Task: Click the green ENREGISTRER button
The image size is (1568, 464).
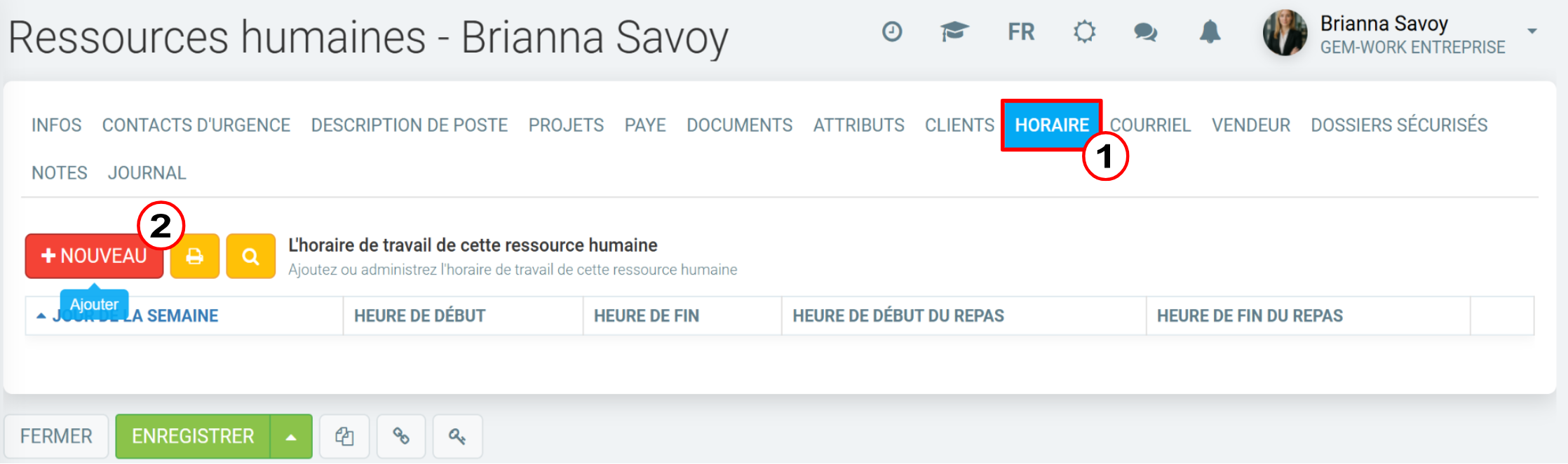Action: click(193, 437)
